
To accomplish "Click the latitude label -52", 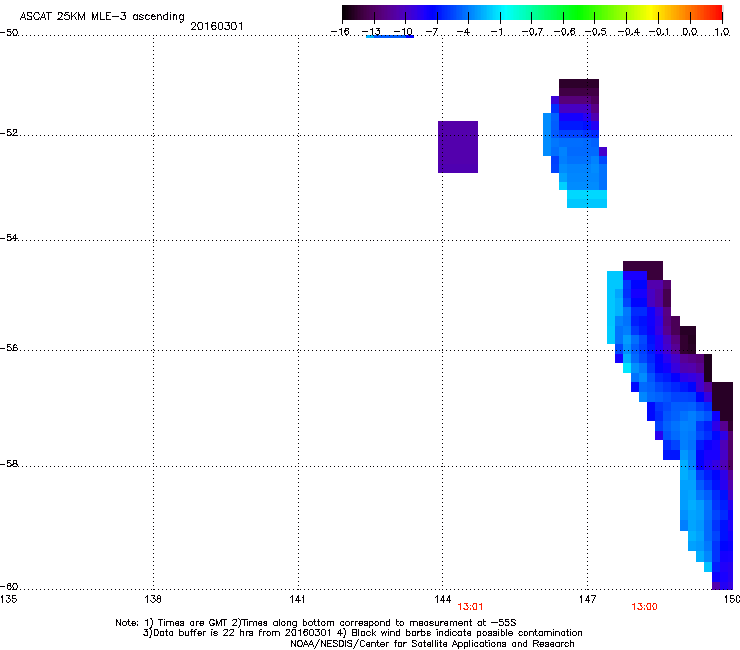I will tap(9, 133).
